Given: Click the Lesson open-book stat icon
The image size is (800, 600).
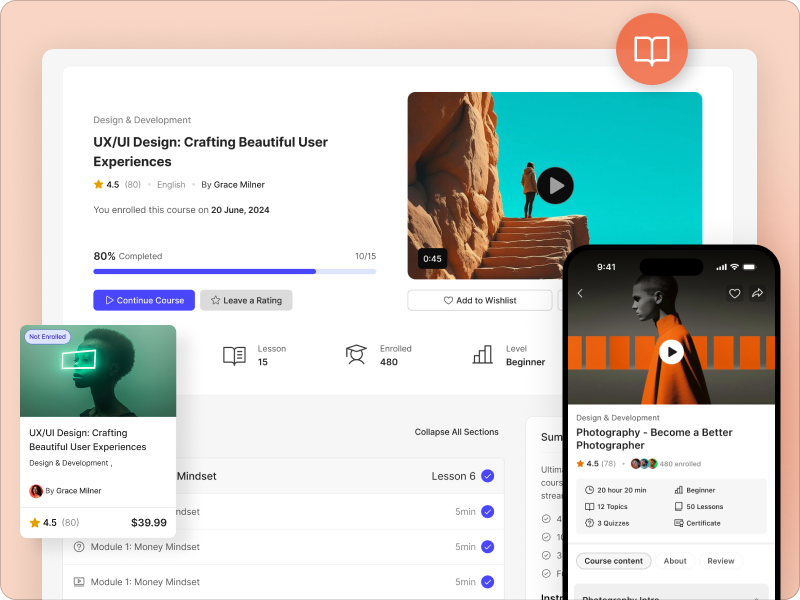Looking at the screenshot, I should pos(234,355).
